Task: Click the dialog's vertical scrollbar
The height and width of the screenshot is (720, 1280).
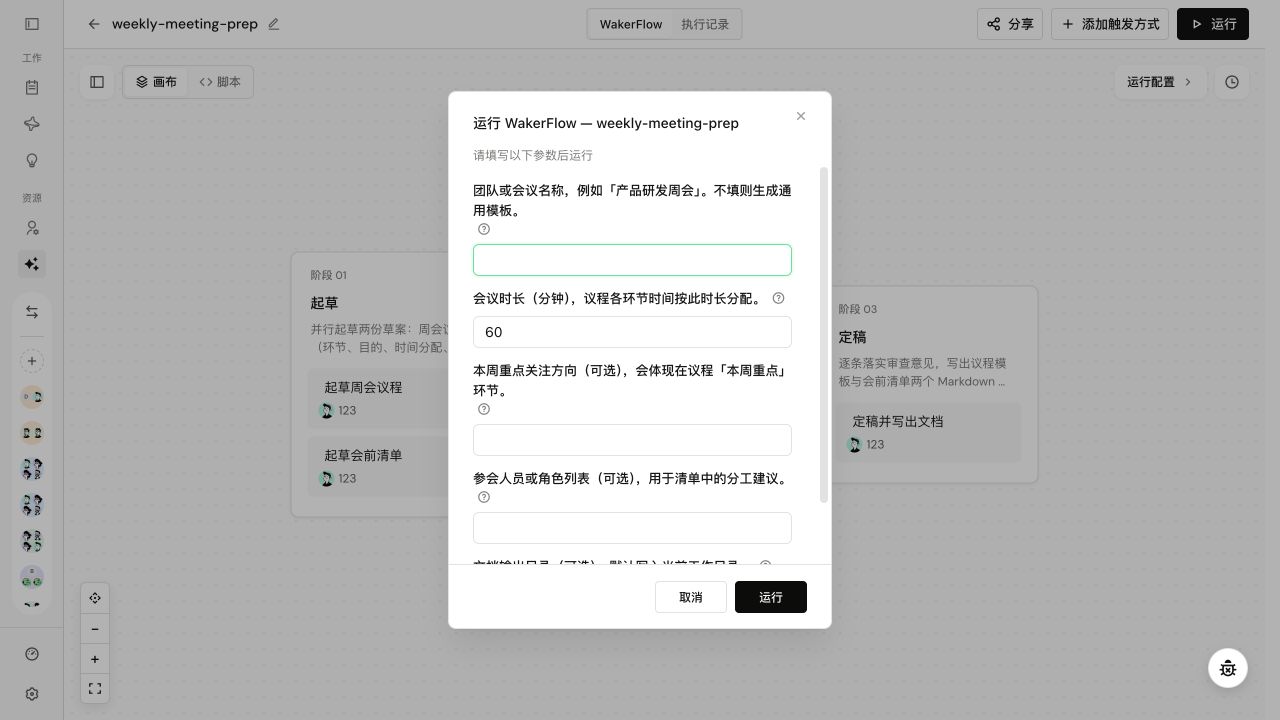Action: 824,335
